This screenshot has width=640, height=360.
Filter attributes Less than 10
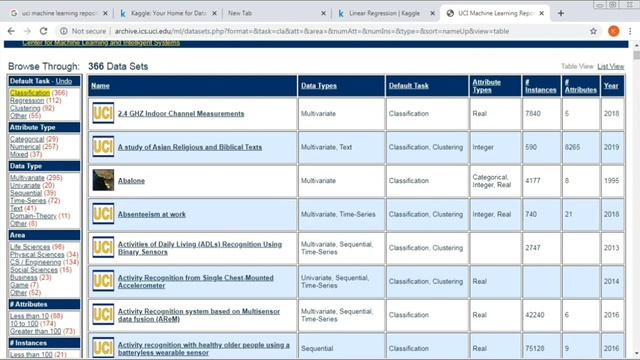click(x=29, y=316)
